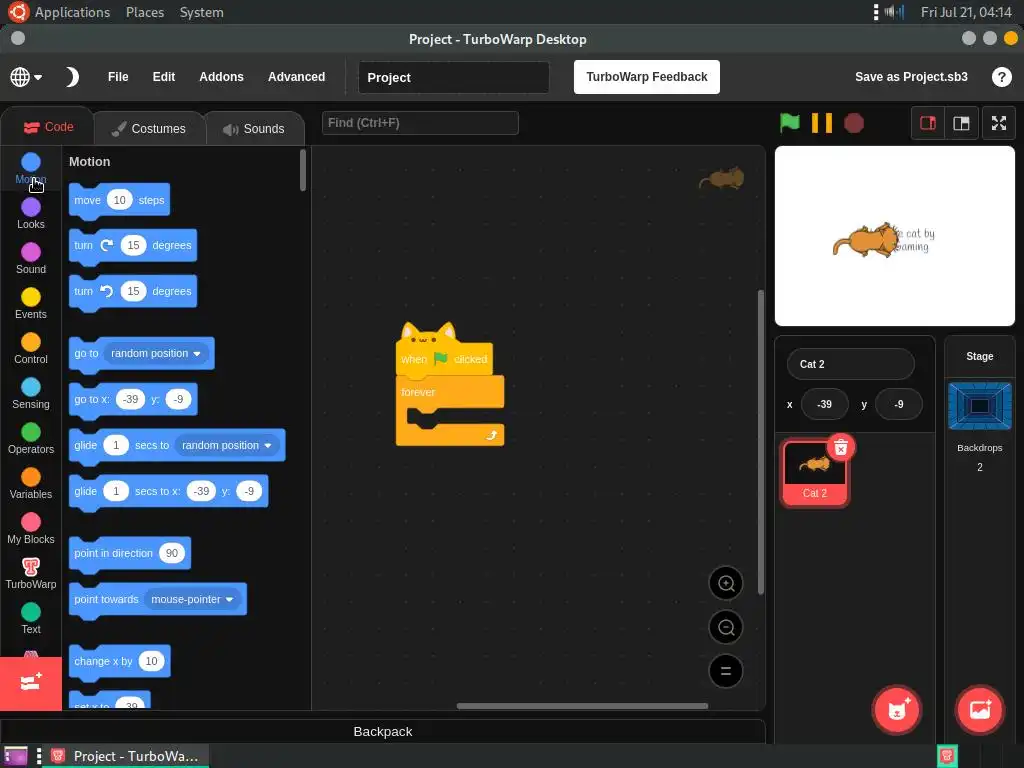This screenshot has width=1024, height=768.
Task: Edit the sprite y position field
Action: tap(899, 404)
